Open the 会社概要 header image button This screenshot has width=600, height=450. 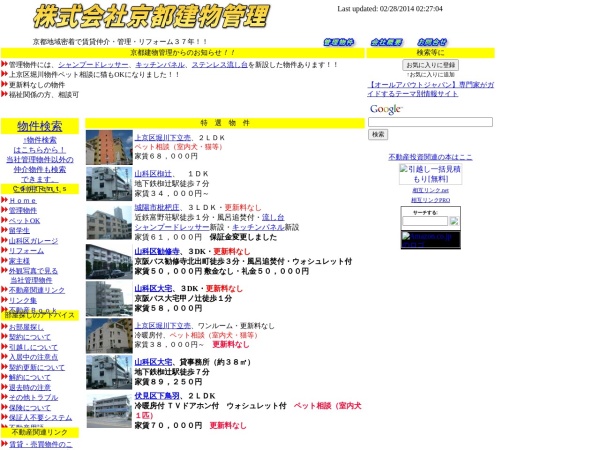[386, 42]
